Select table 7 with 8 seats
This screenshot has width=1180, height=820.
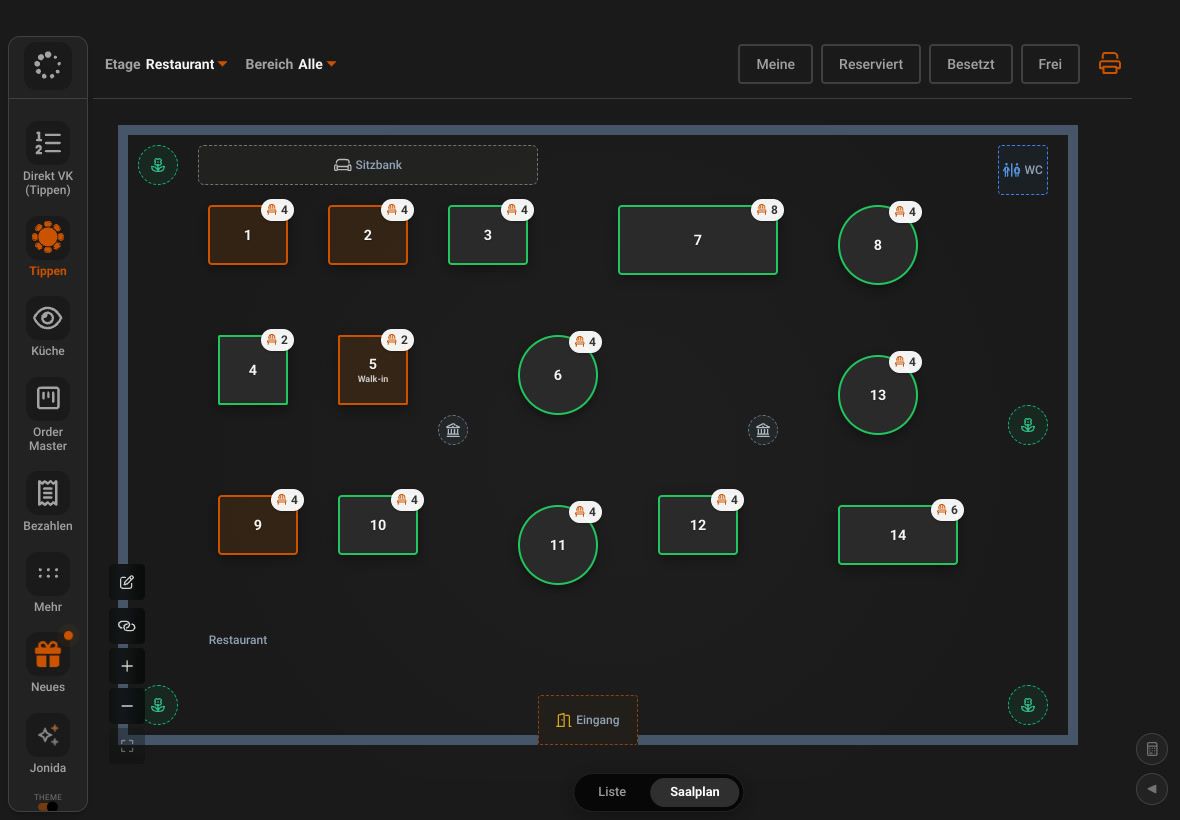pos(698,240)
